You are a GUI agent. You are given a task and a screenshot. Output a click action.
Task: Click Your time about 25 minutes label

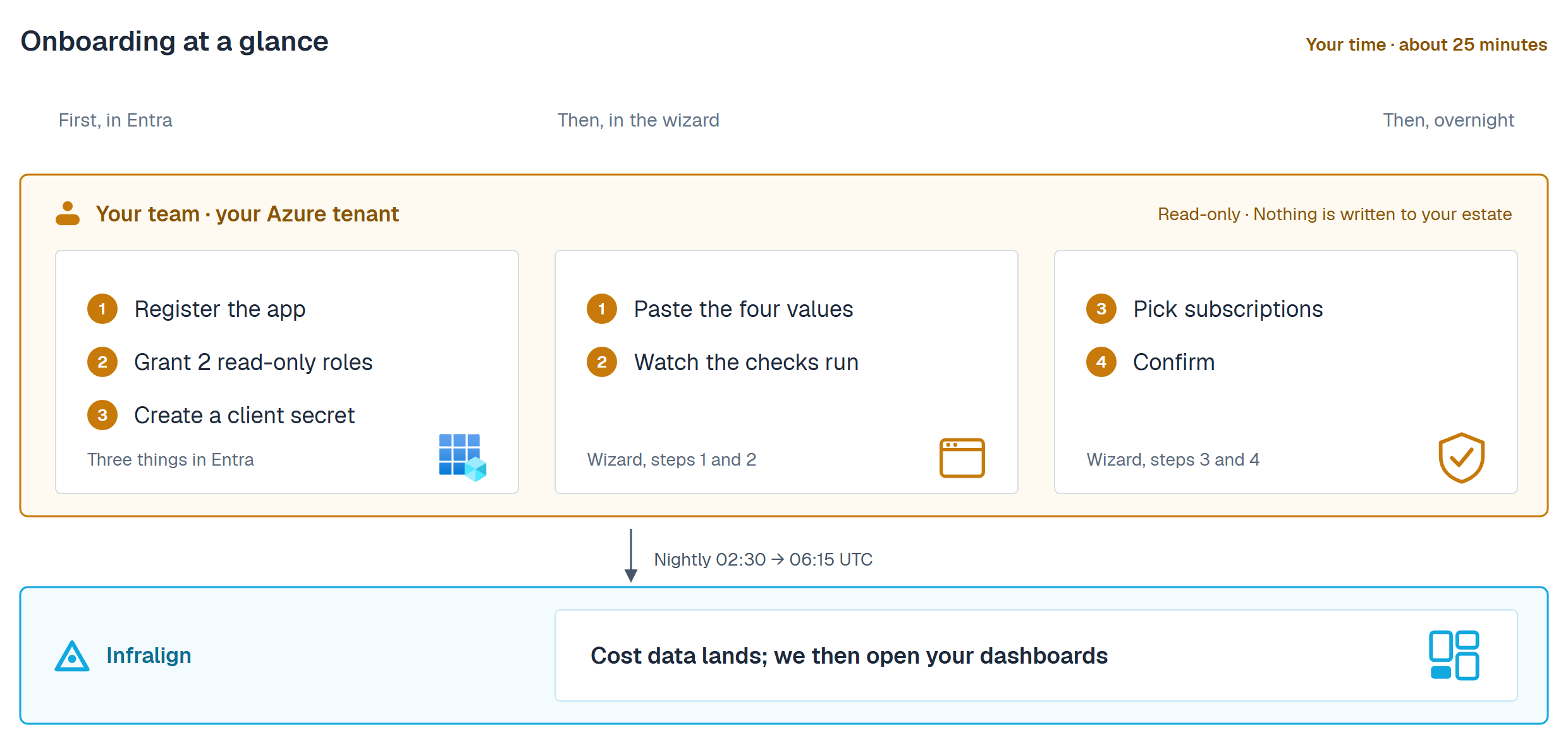click(1426, 45)
